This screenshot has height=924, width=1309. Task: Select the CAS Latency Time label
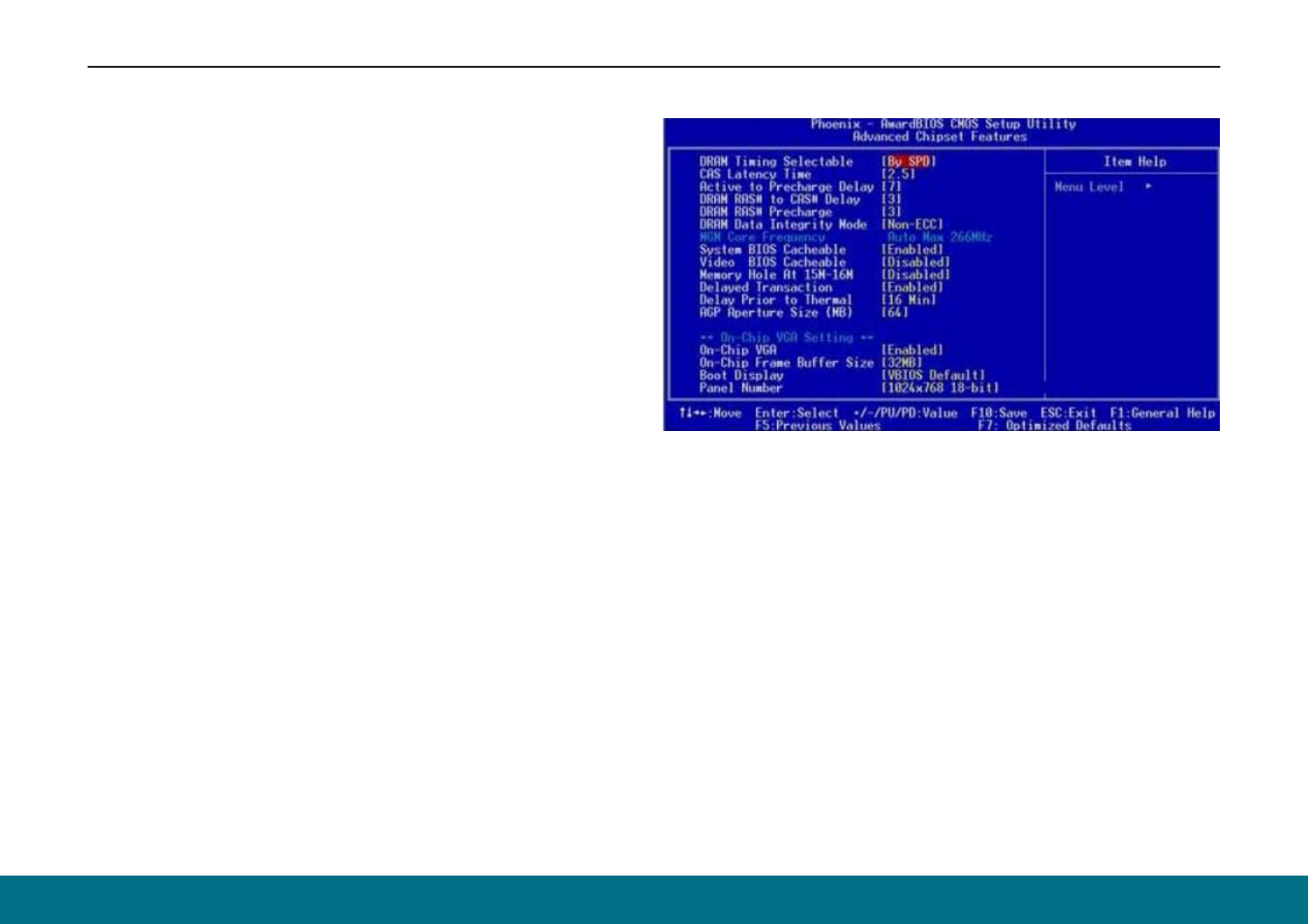755,174
